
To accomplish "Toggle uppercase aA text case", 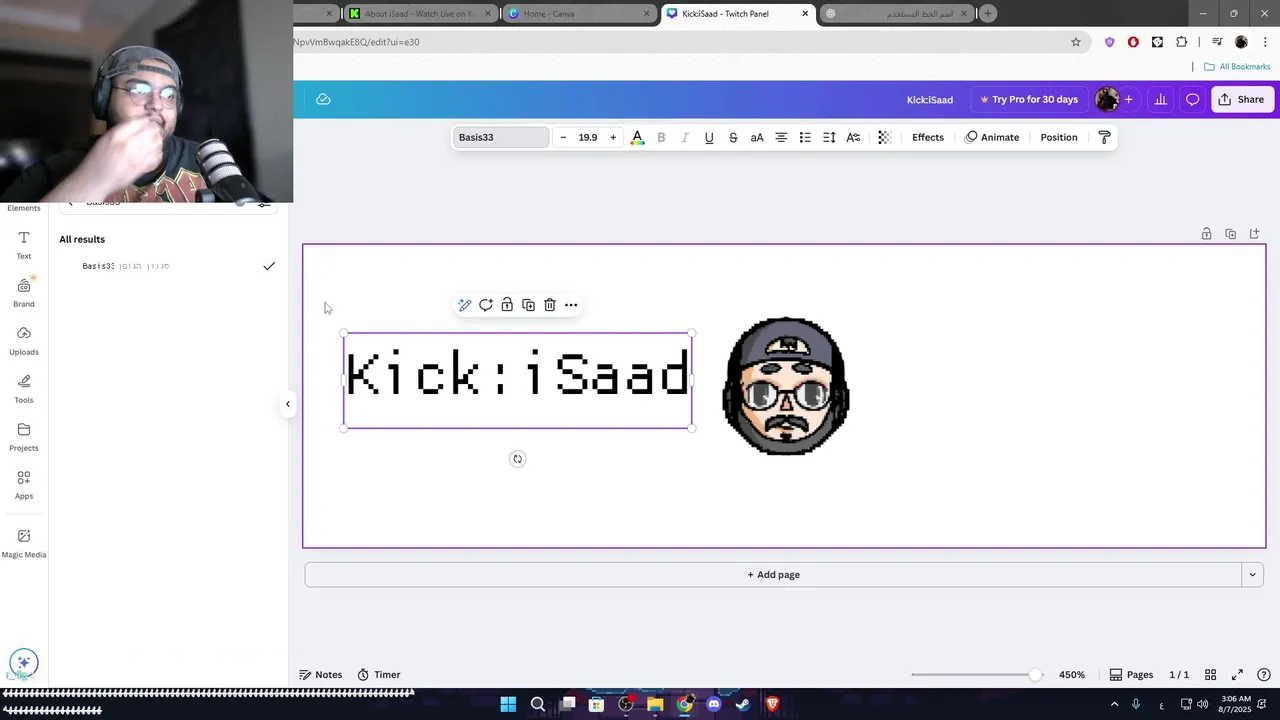I will point(757,137).
